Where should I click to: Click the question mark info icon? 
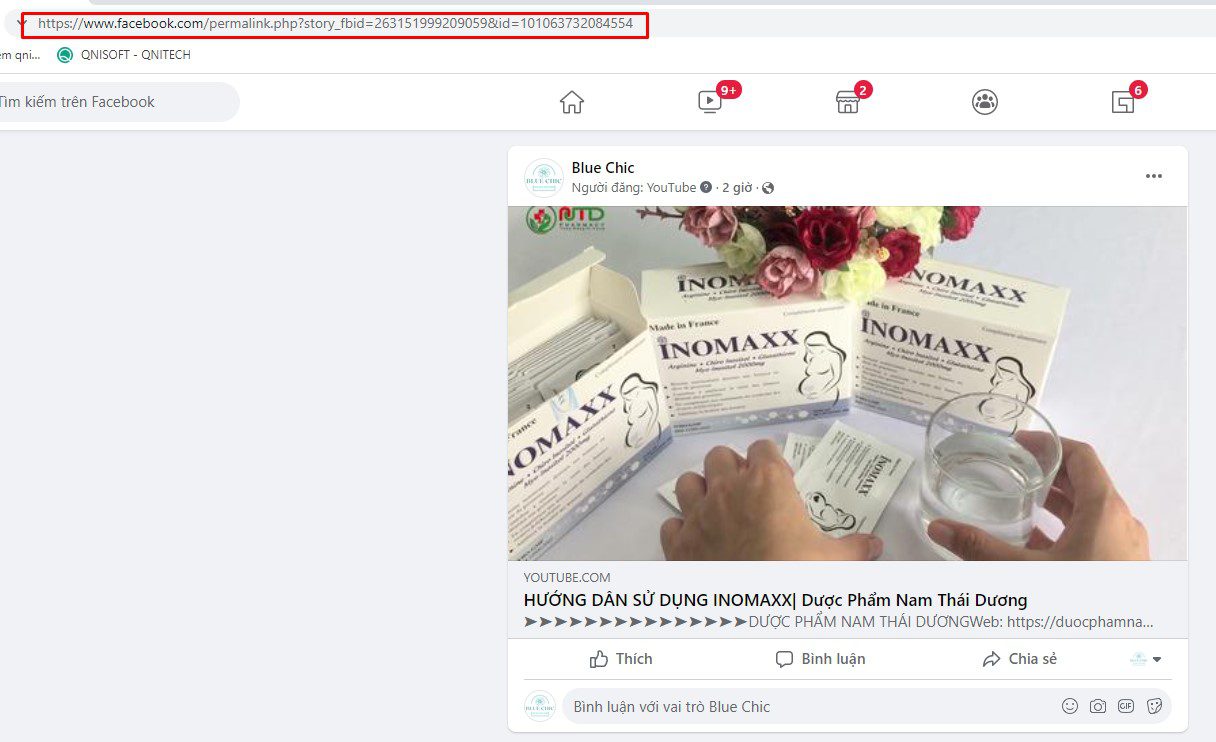click(x=706, y=187)
